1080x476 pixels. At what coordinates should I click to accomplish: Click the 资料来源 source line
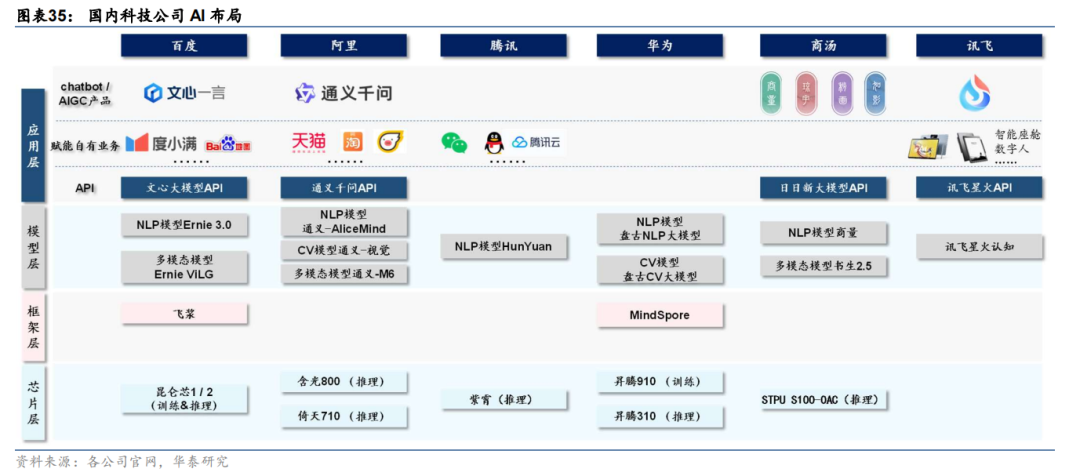tap(122, 462)
